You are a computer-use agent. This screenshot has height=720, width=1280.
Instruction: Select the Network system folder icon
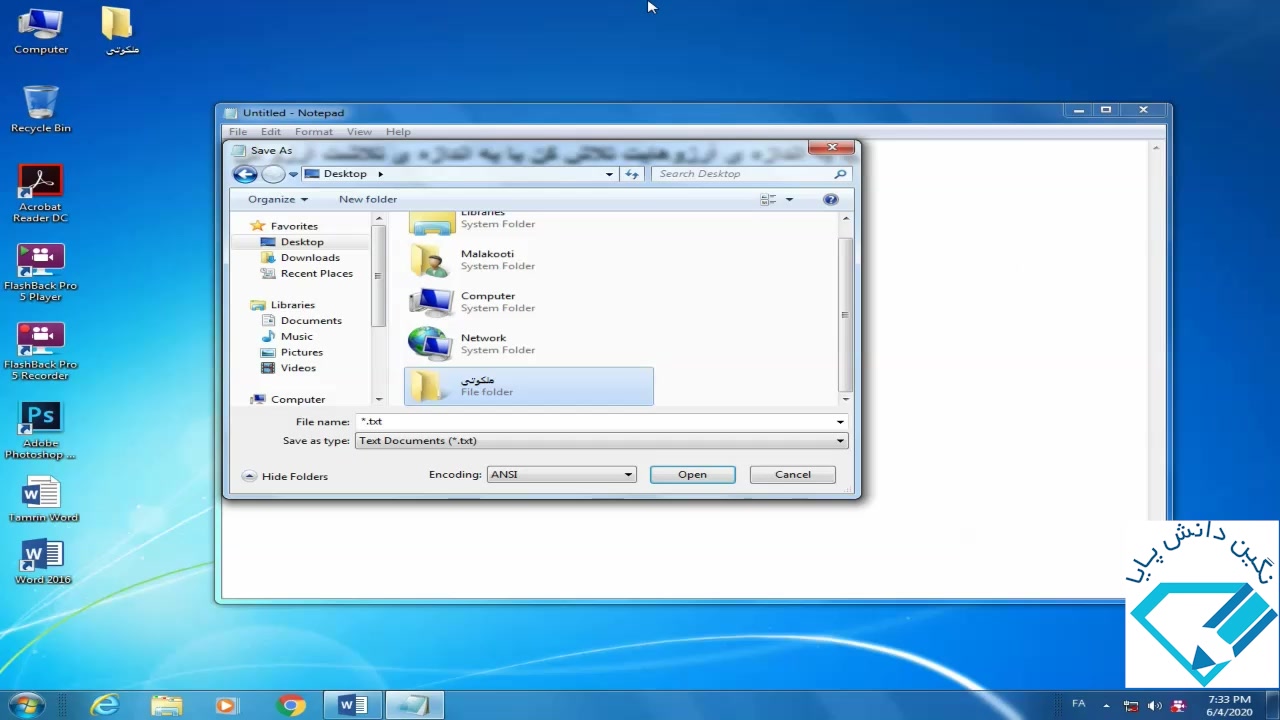[x=430, y=343]
